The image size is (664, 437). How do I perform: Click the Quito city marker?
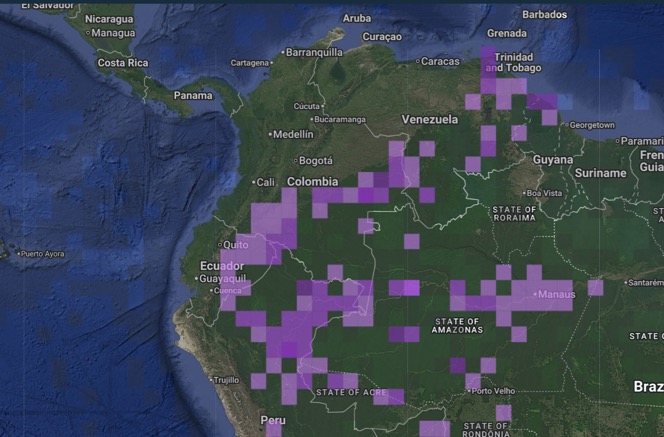(x=220, y=245)
